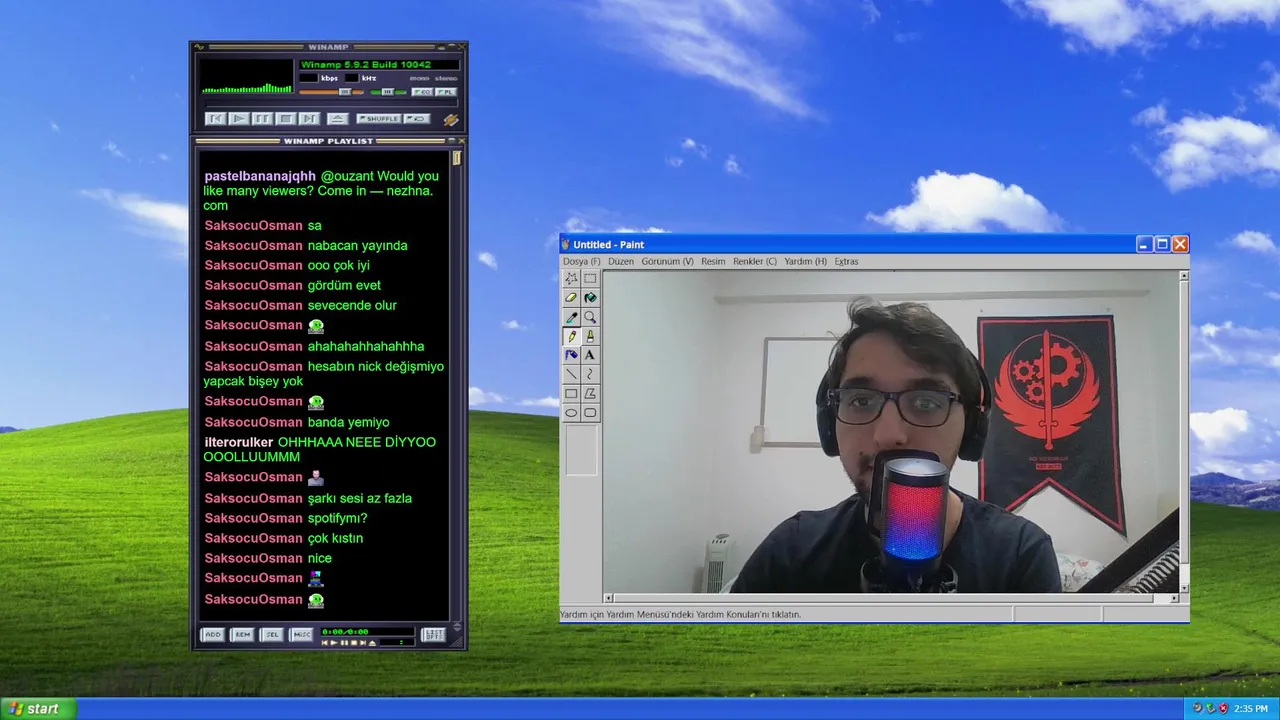Choose the Curve tool in Paint

coord(590,374)
